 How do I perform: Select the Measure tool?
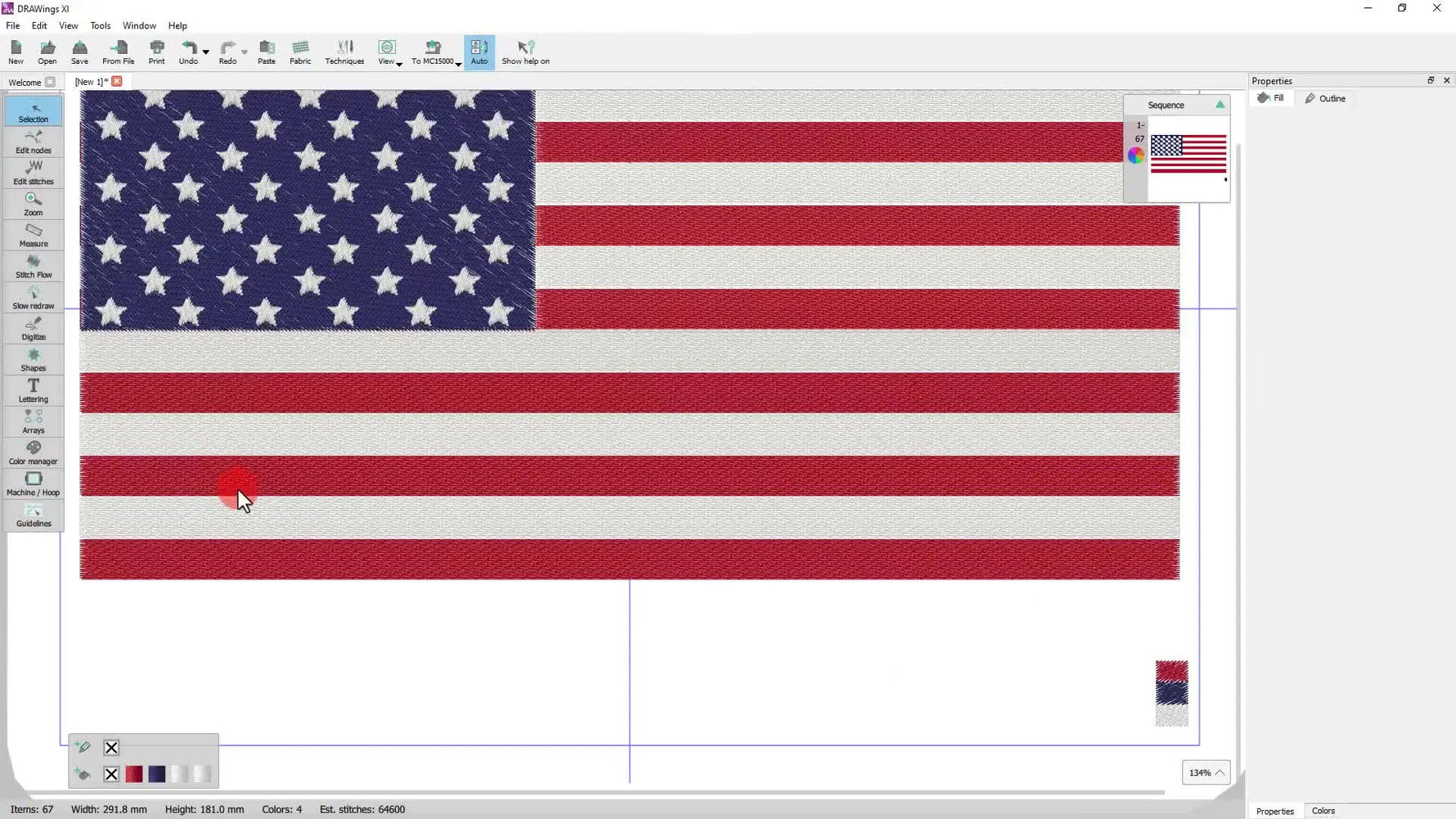click(34, 235)
